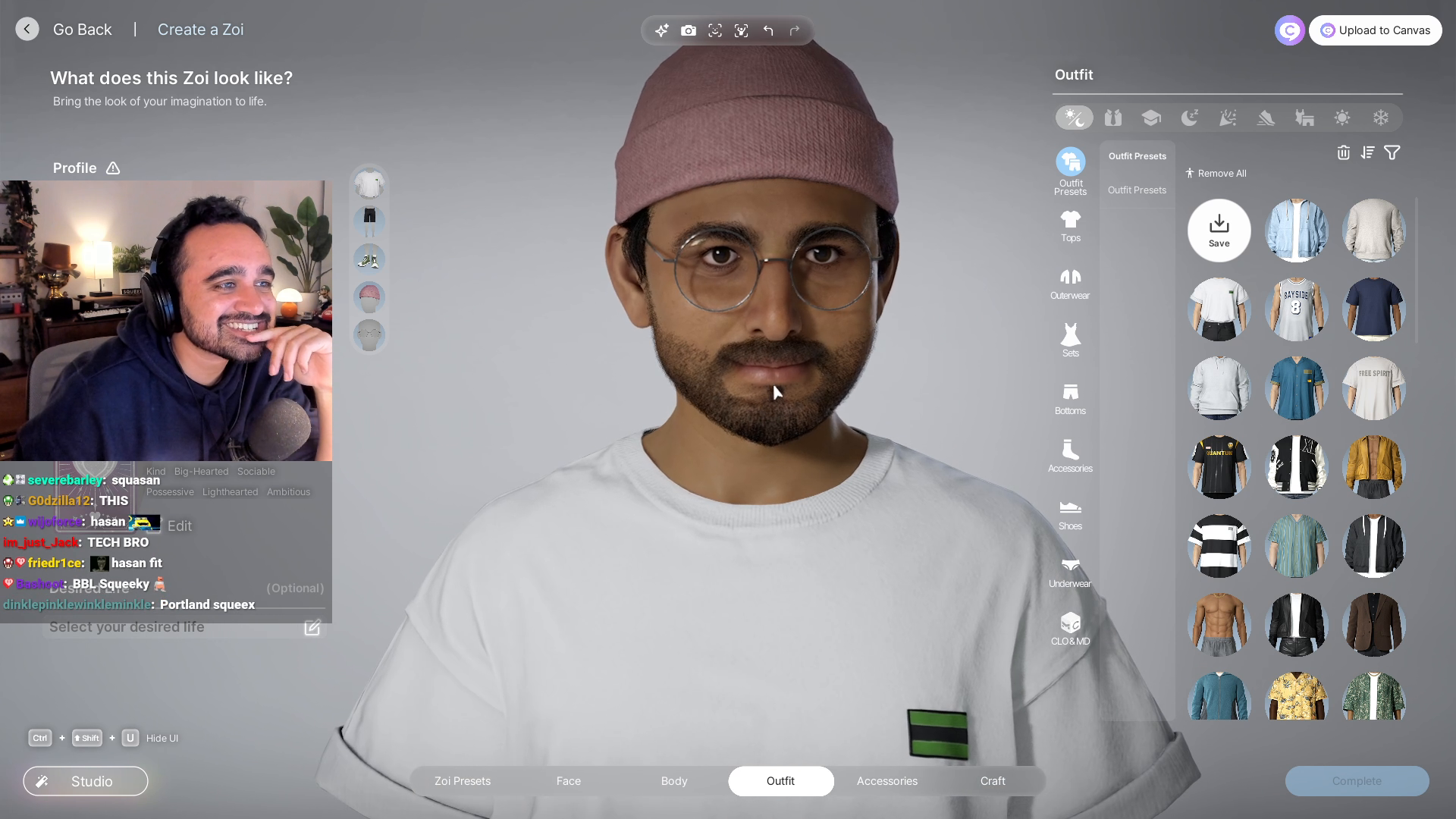Toggle the hat slot on character

(x=369, y=297)
